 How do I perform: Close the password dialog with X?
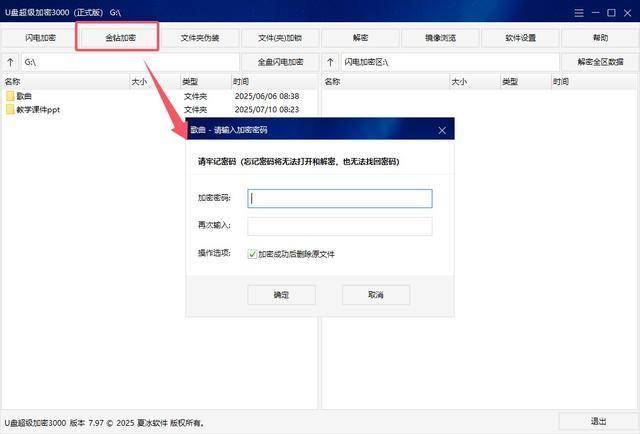coord(442,130)
